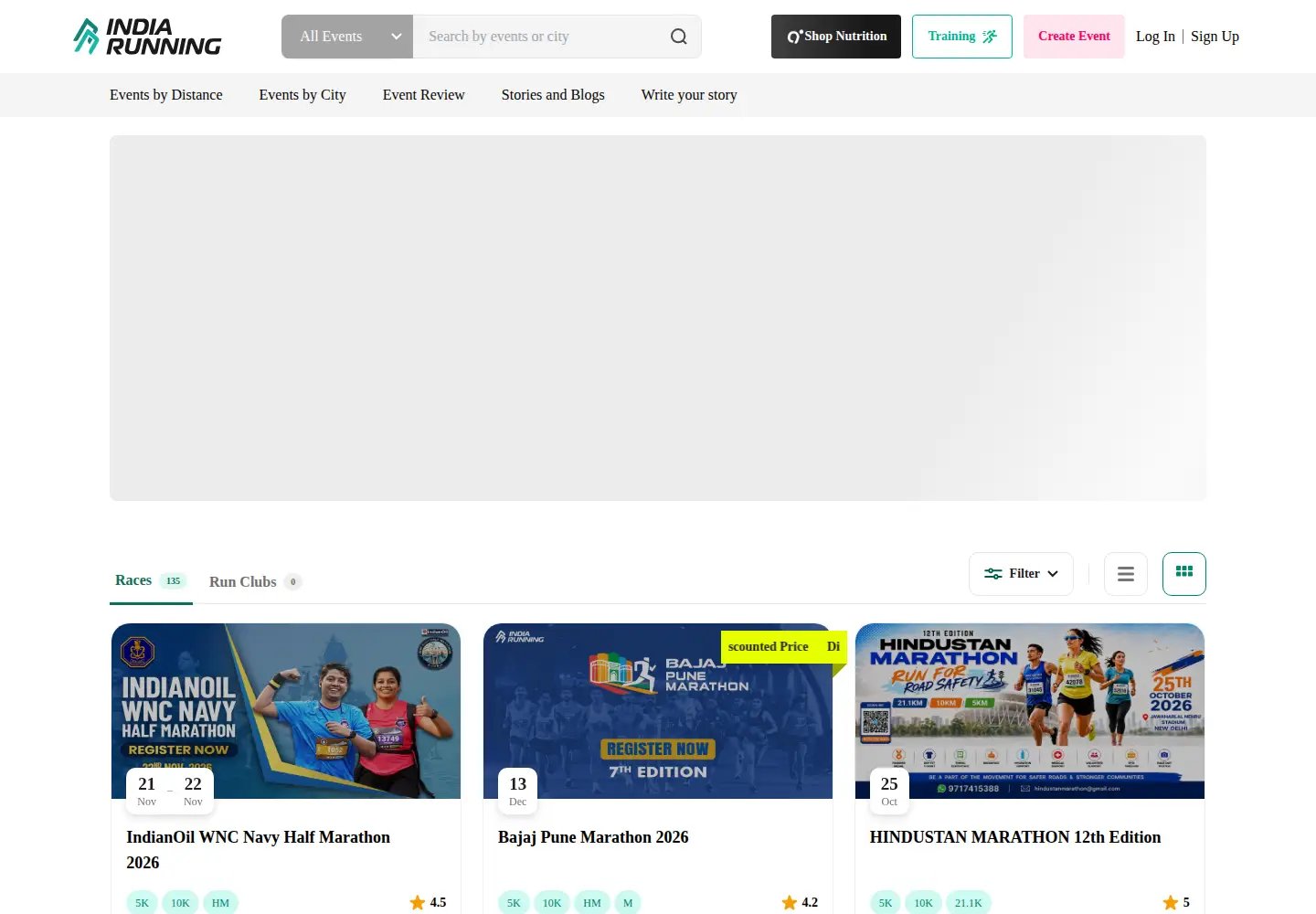
Task: Click the Discounted Price ribbon on Bajaj card
Action: [784, 647]
